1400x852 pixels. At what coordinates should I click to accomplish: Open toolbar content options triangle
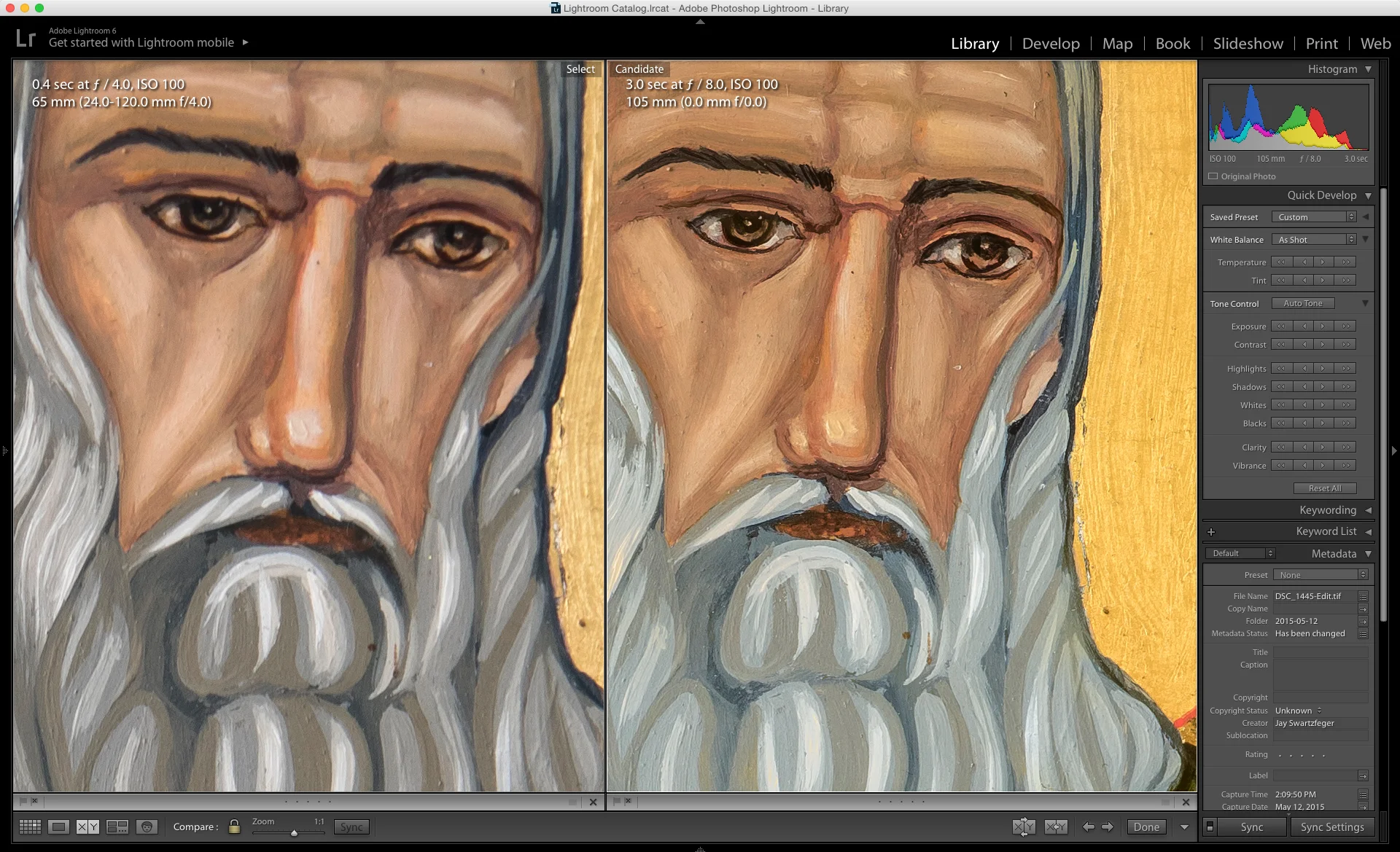pyautogui.click(x=1184, y=827)
